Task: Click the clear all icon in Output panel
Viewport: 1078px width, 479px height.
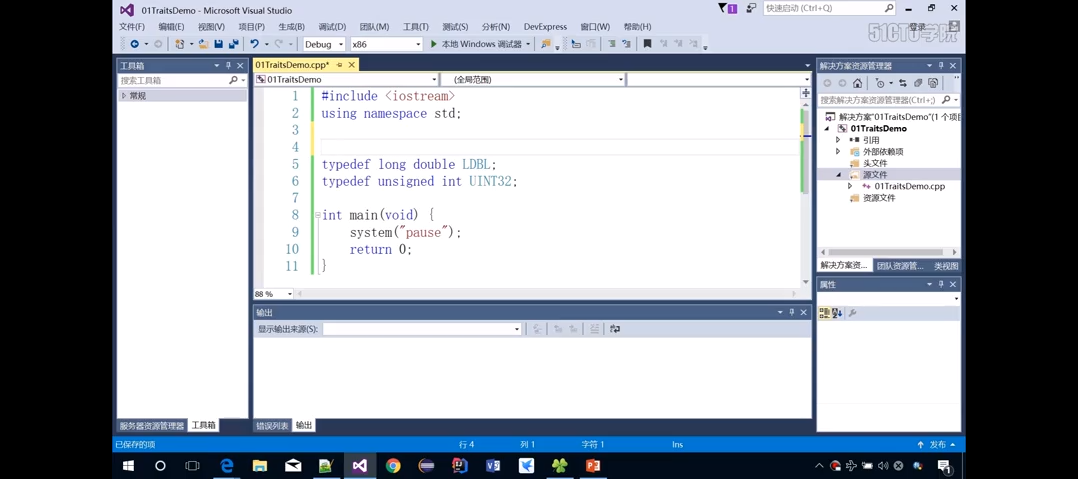Action: tap(593, 329)
